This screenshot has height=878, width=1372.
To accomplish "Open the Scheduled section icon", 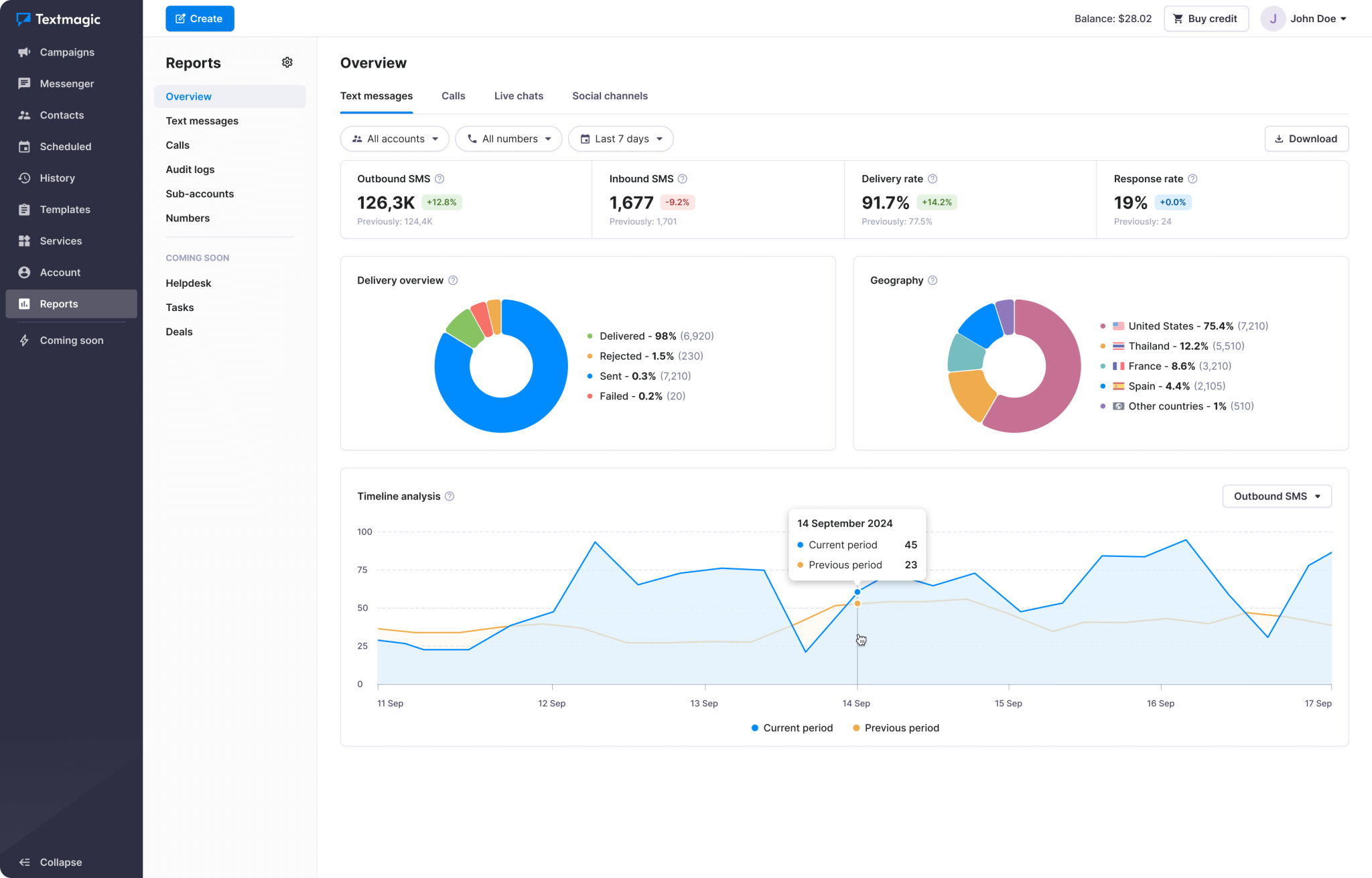I will click(x=25, y=146).
